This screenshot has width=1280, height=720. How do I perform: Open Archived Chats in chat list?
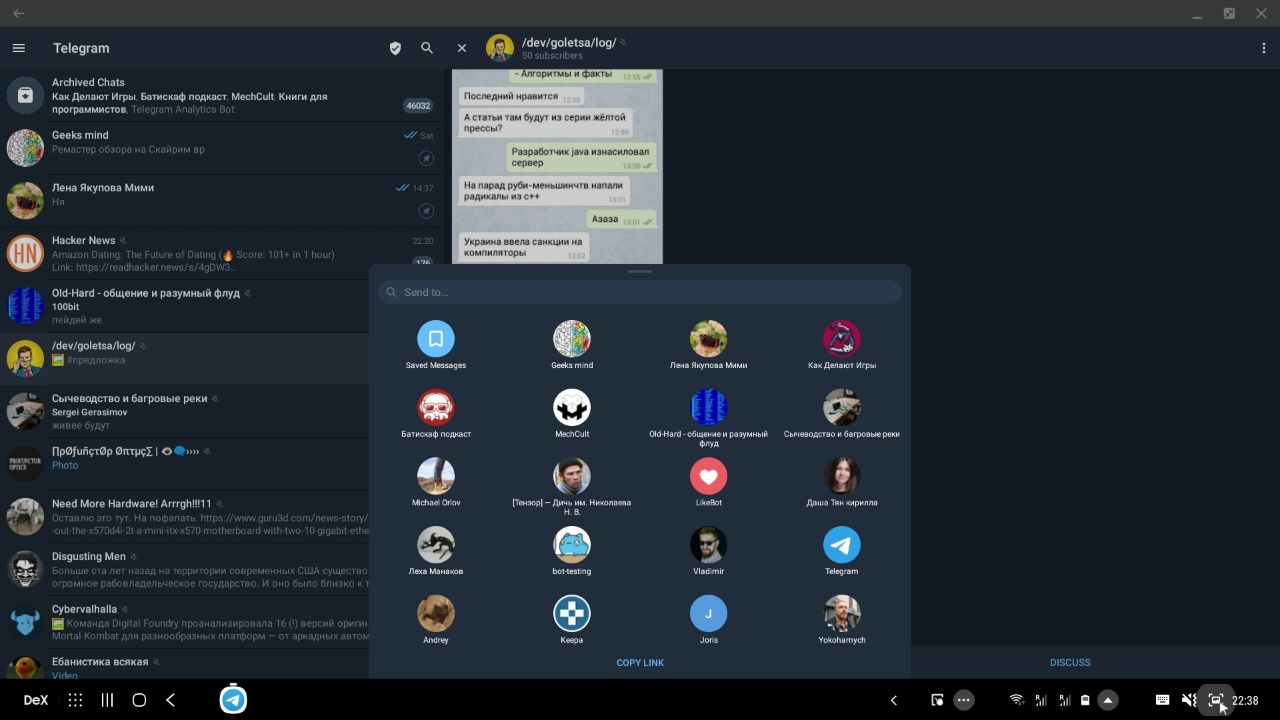click(x=220, y=96)
